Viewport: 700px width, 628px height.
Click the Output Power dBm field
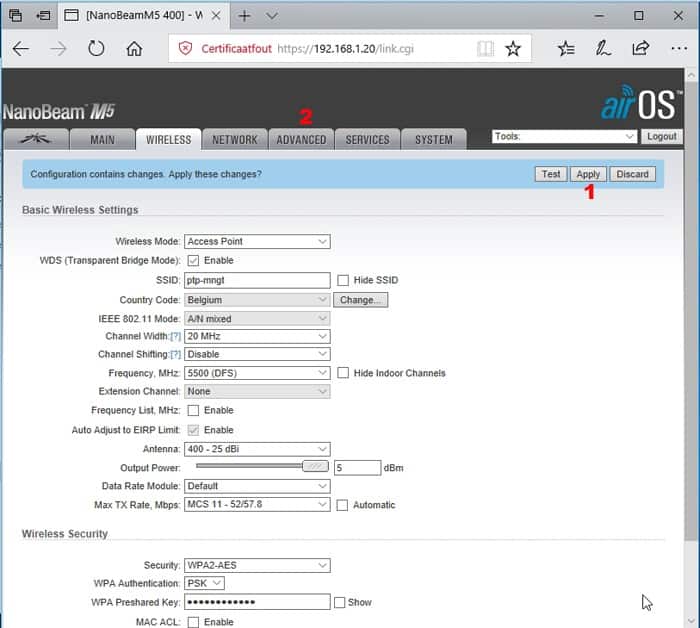point(358,468)
